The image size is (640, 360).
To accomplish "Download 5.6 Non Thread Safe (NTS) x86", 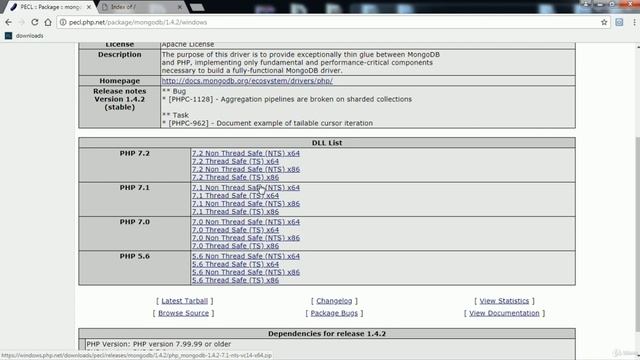I will coord(246,272).
